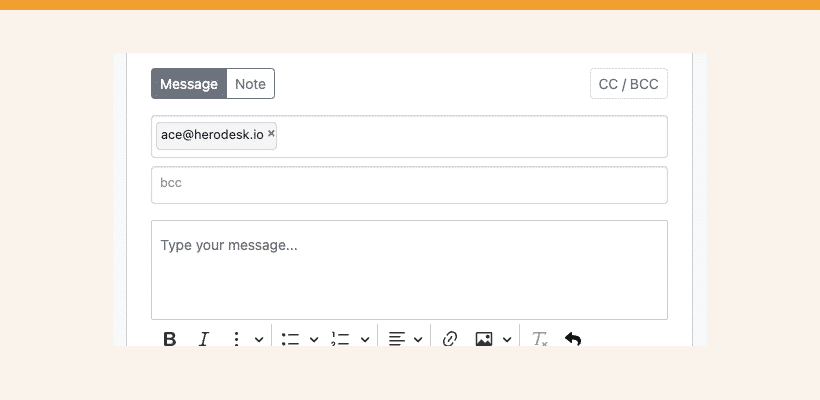820x400 pixels.
Task: Switch to the Note tab
Action: 250,84
